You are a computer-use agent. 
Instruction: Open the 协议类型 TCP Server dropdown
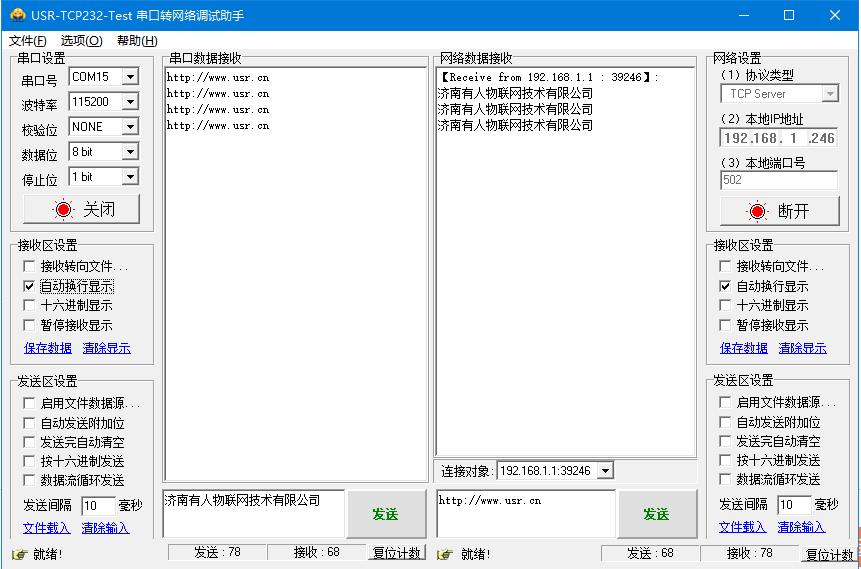830,94
